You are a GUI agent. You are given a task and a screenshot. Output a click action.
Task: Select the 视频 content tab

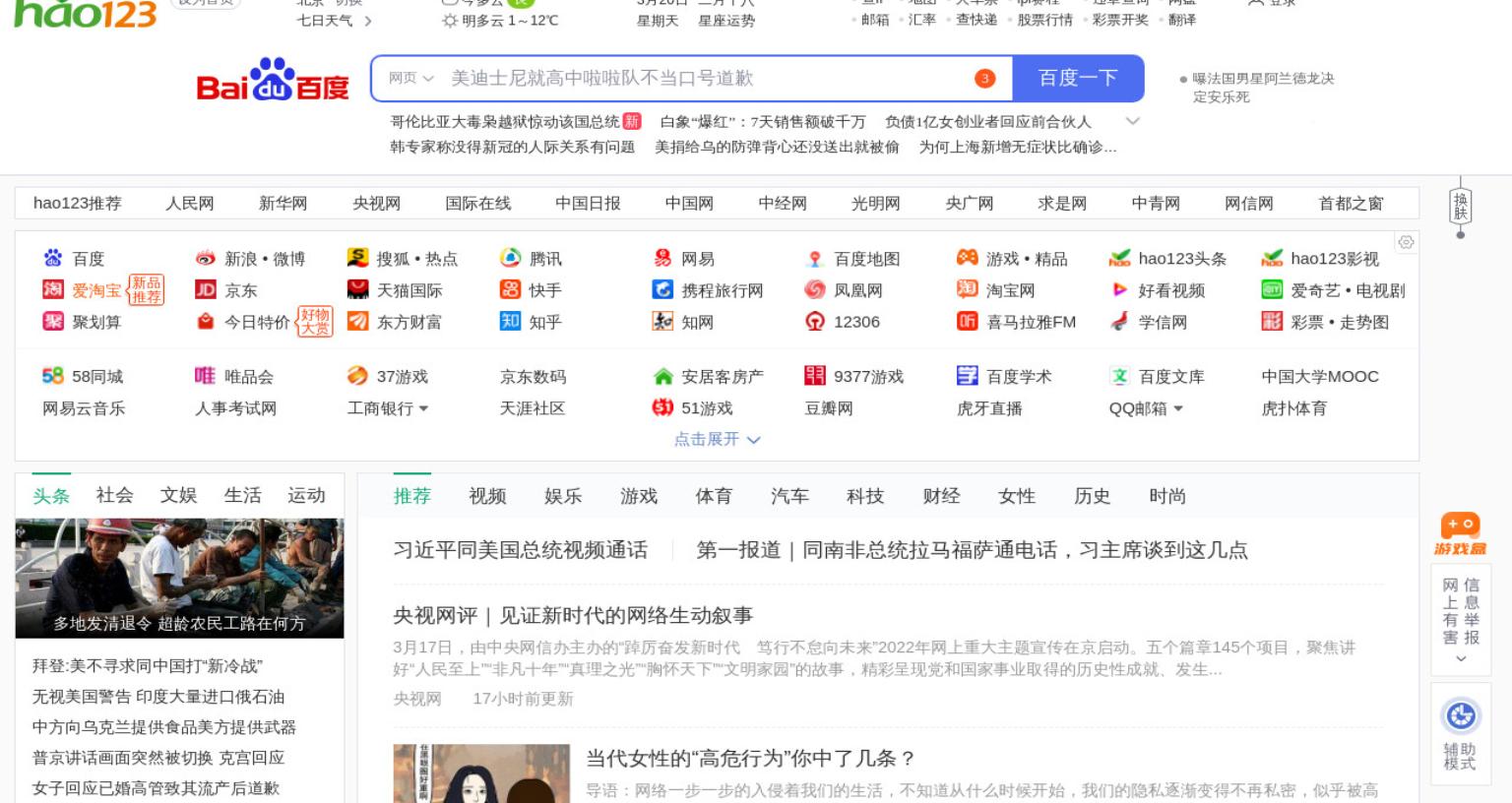coord(487,496)
